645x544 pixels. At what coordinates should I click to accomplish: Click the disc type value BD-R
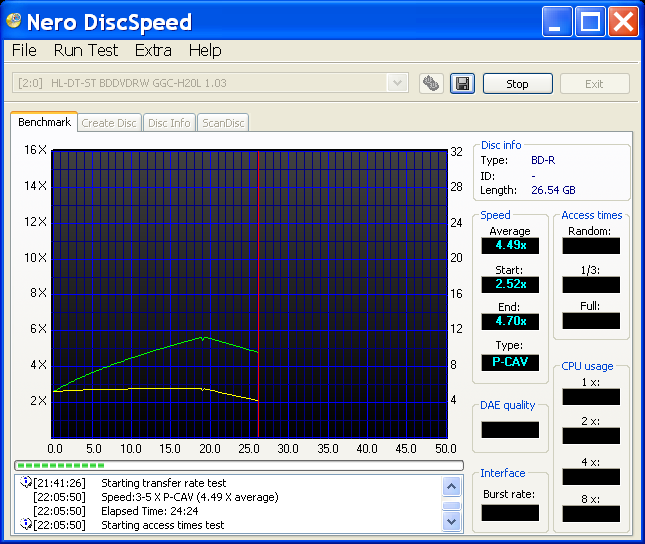pos(543,160)
